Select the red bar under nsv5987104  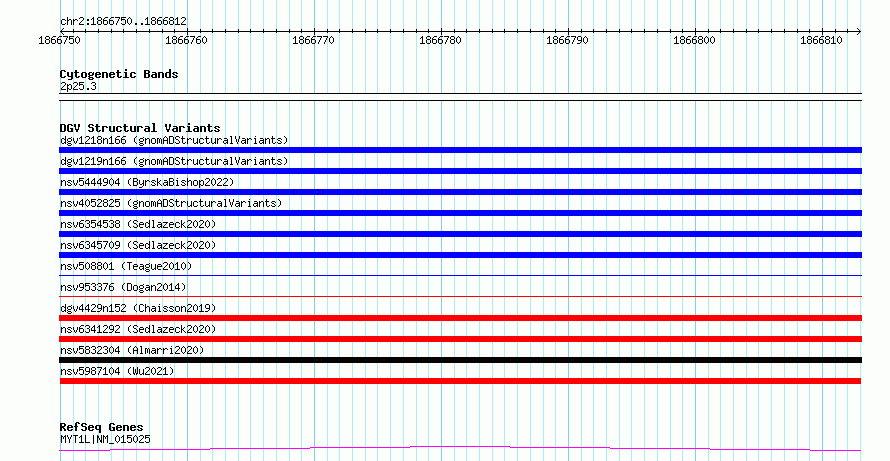click(460, 381)
